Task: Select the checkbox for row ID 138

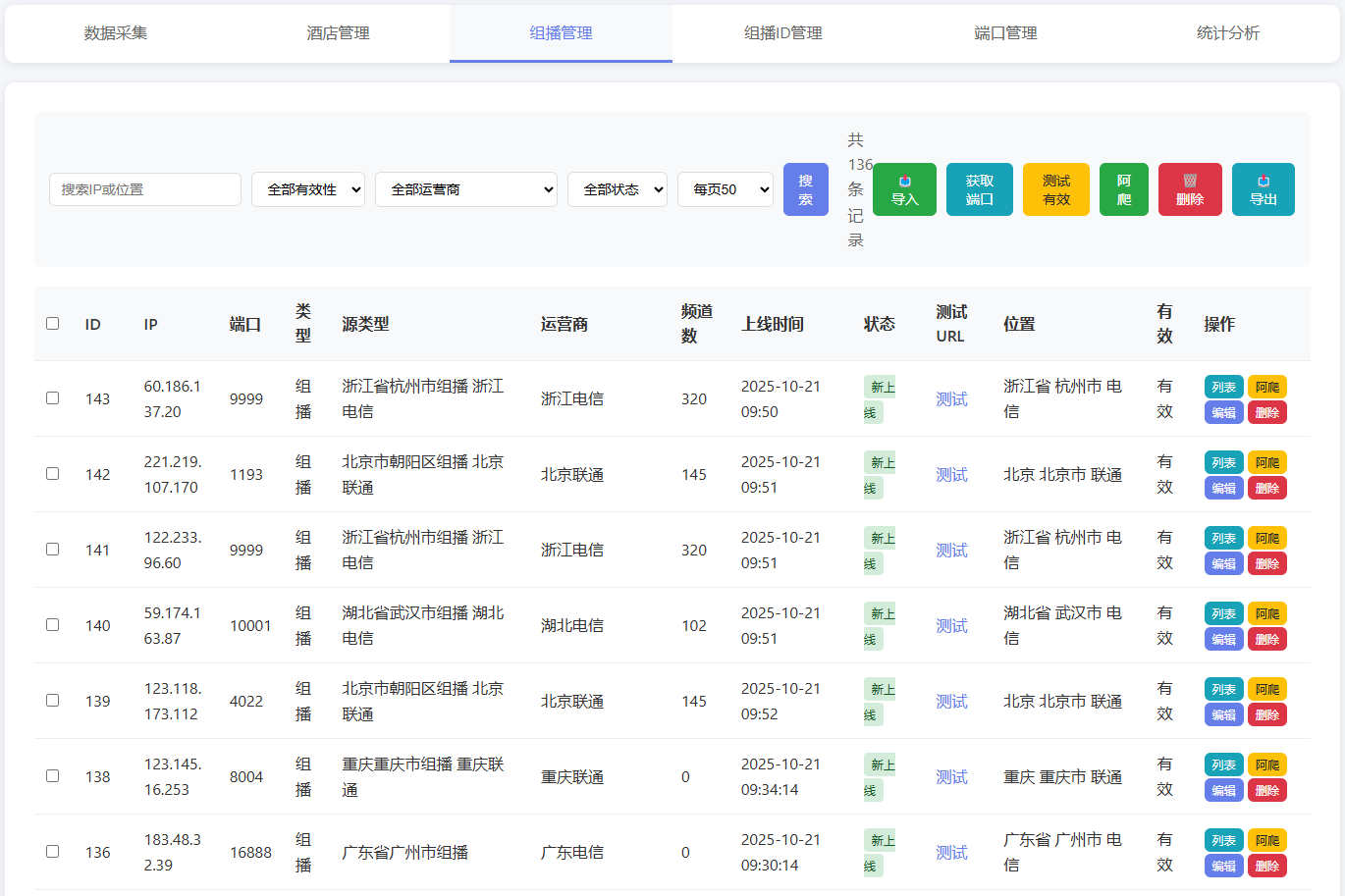Action: [53, 775]
